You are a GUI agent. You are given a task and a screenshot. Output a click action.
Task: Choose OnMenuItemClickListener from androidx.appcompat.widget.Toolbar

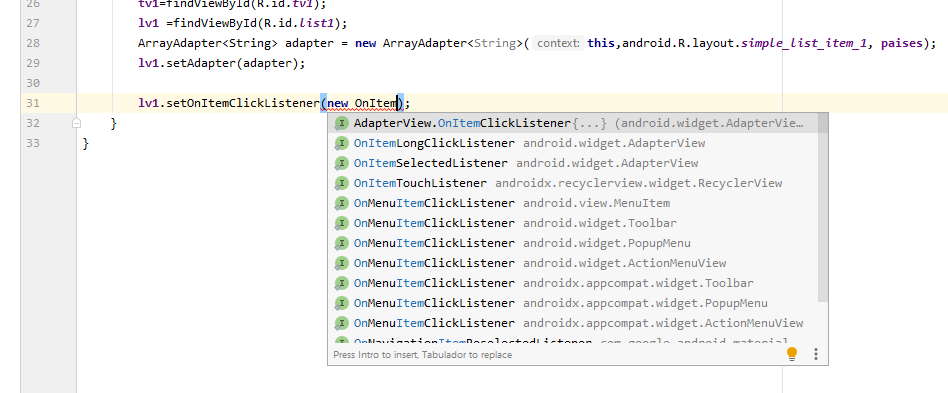pos(573,283)
